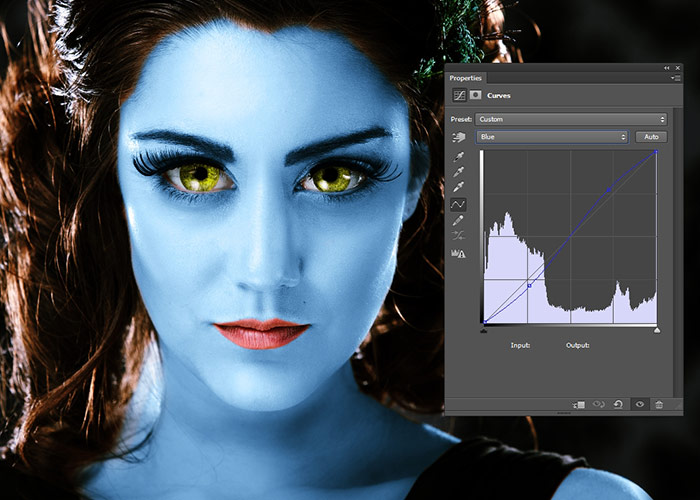700x500 pixels.
Task: Click the histogram clipping warning icon
Action: [459, 254]
